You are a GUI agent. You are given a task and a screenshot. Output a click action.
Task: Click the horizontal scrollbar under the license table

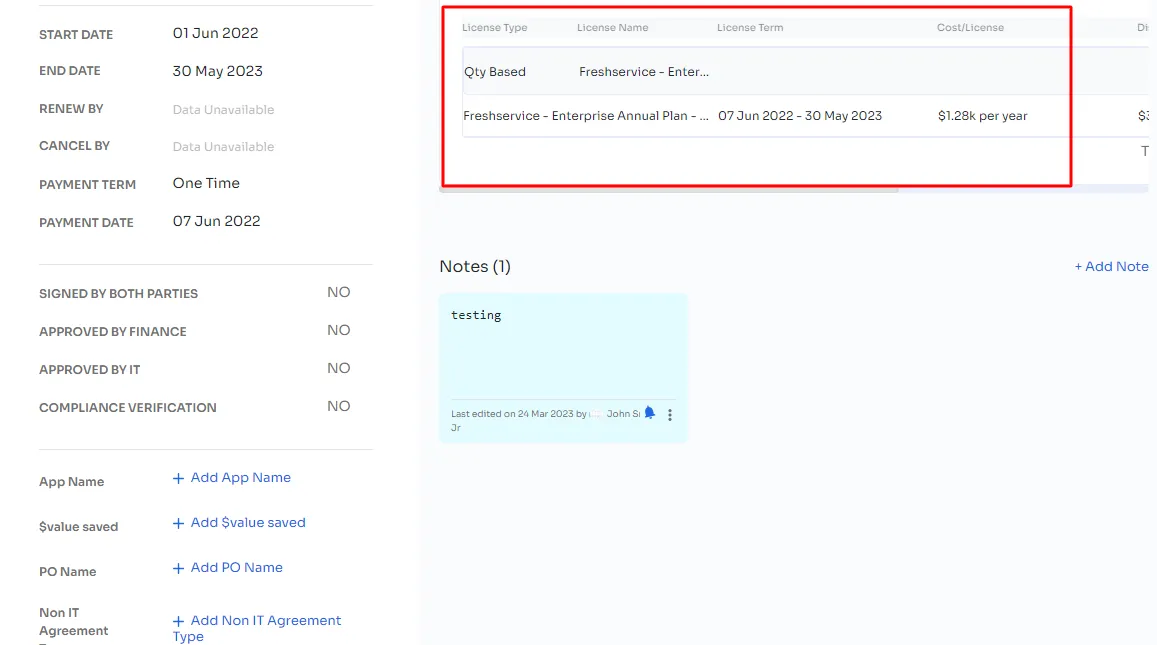point(669,190)
